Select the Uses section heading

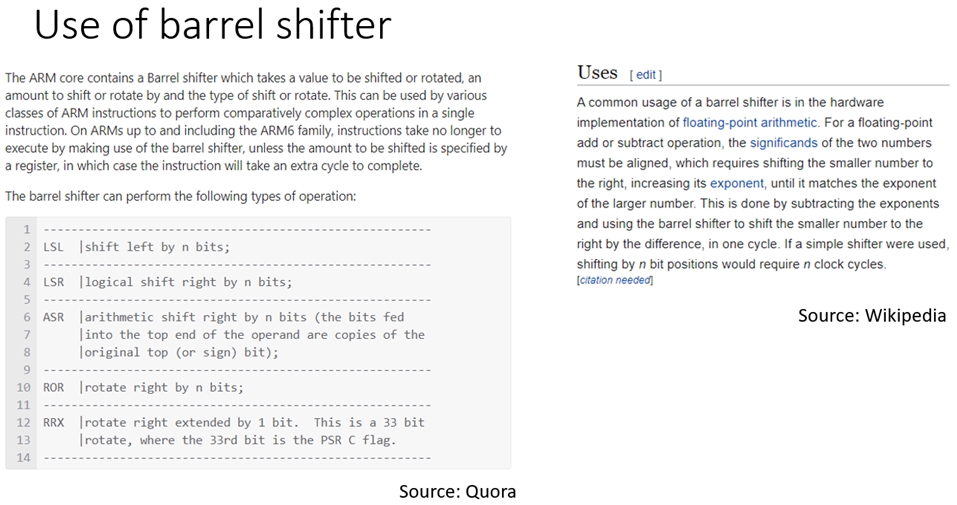click(598, 72)
